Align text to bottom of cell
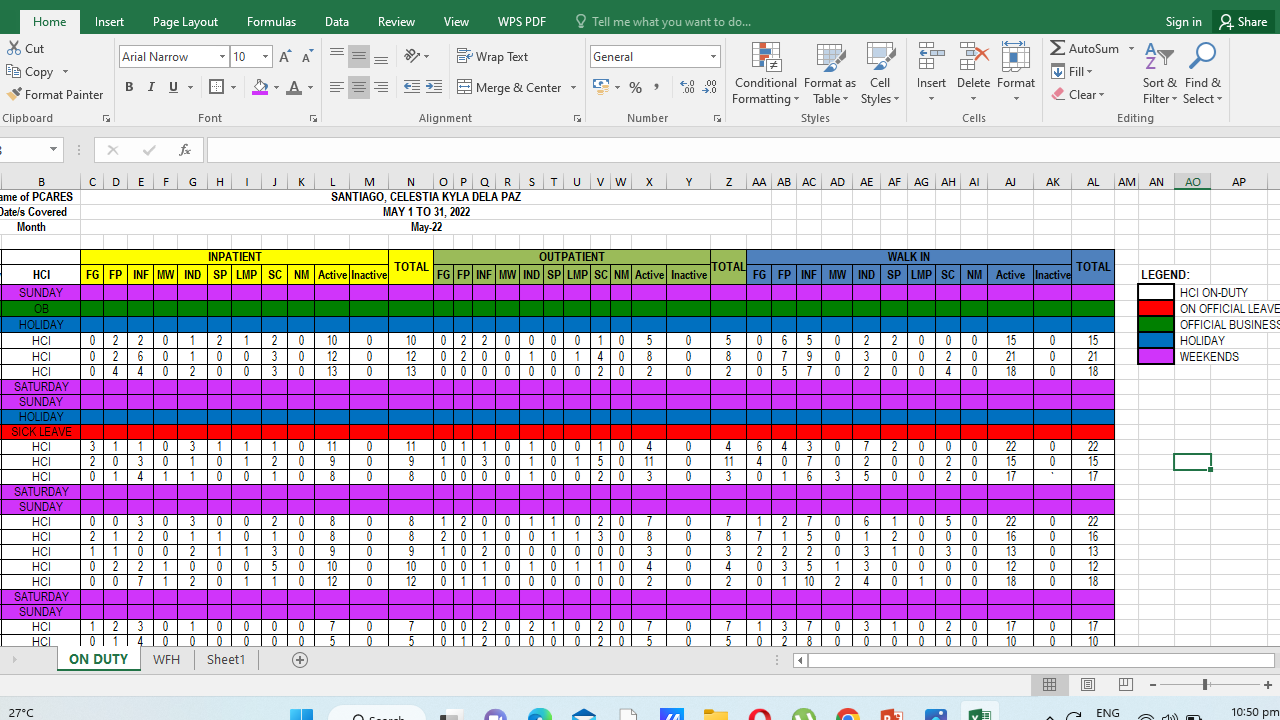Viewport: 1280px width, 720px height. [x=381, y=56]
